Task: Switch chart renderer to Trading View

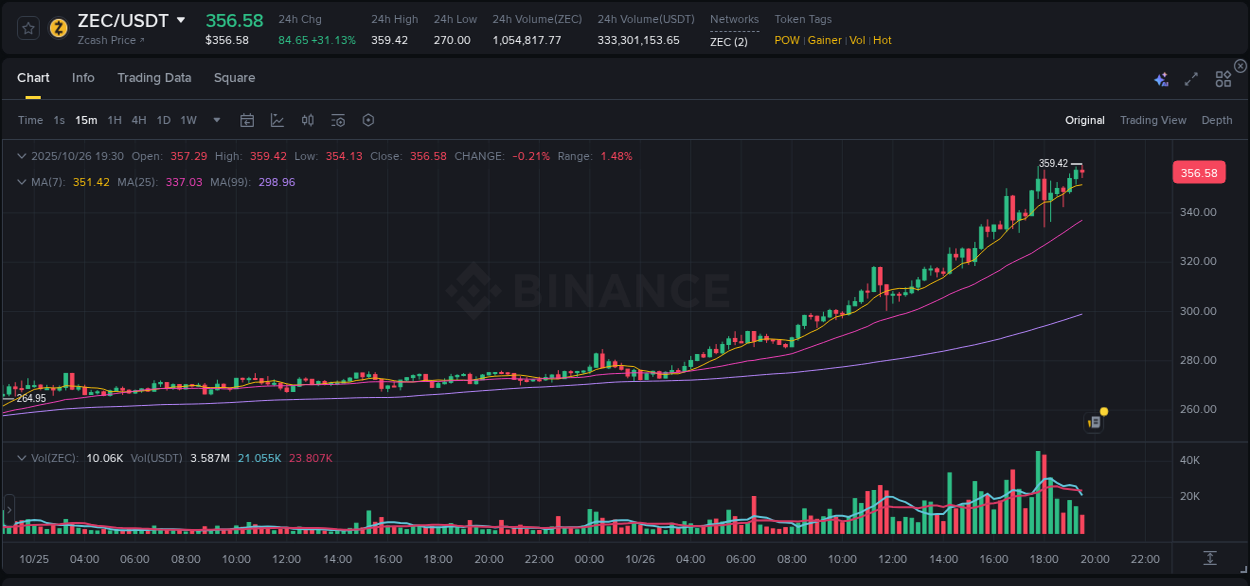Action: point(1153,120)
